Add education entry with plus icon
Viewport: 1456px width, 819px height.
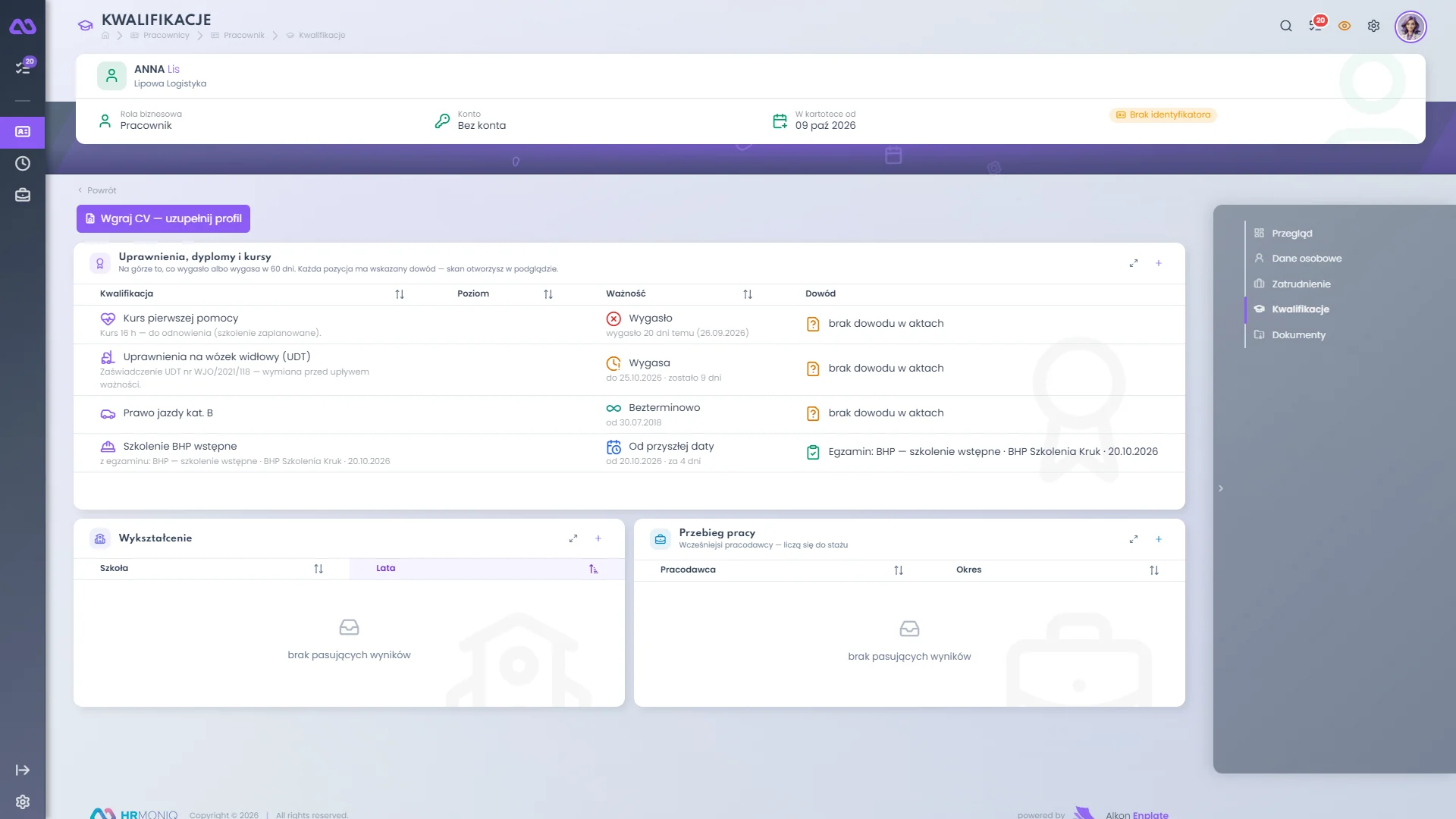tap(598, 538)
